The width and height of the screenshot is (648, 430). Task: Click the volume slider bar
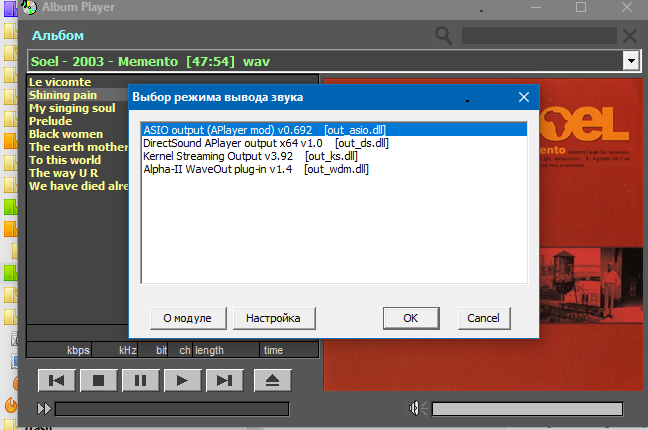(x=527, y=409)
